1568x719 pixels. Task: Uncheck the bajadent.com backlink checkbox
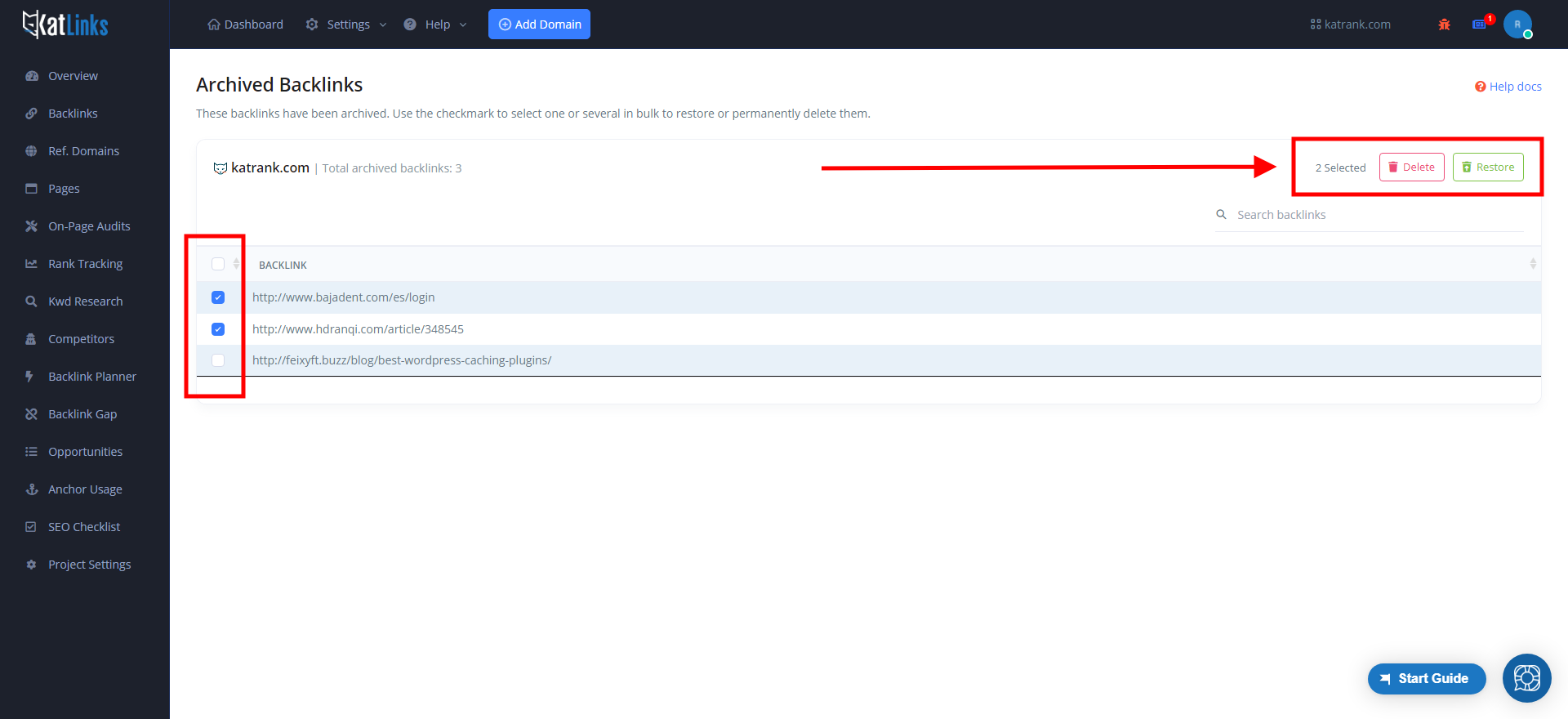pos(218,297)
